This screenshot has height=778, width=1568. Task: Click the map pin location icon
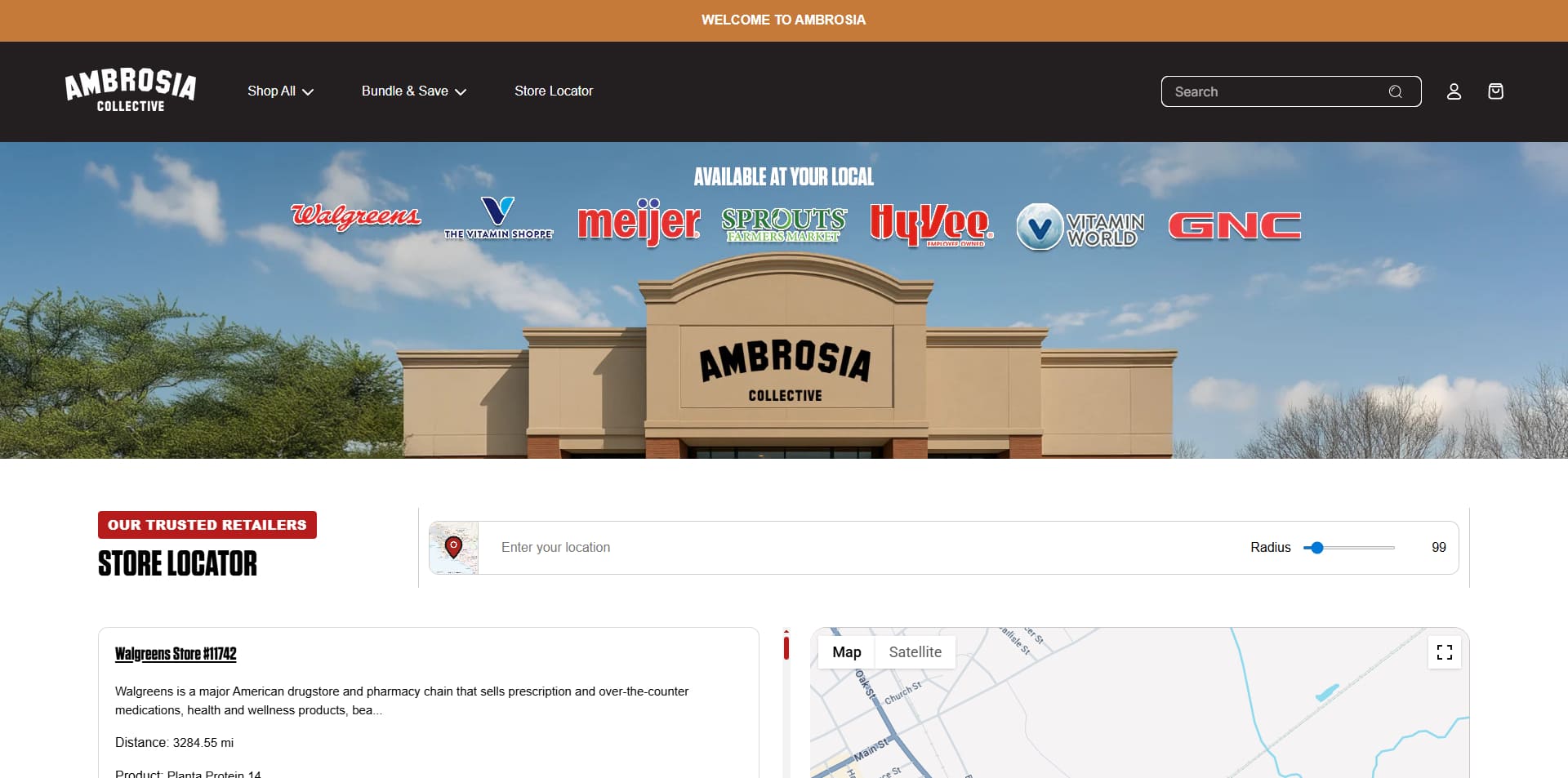454,547
